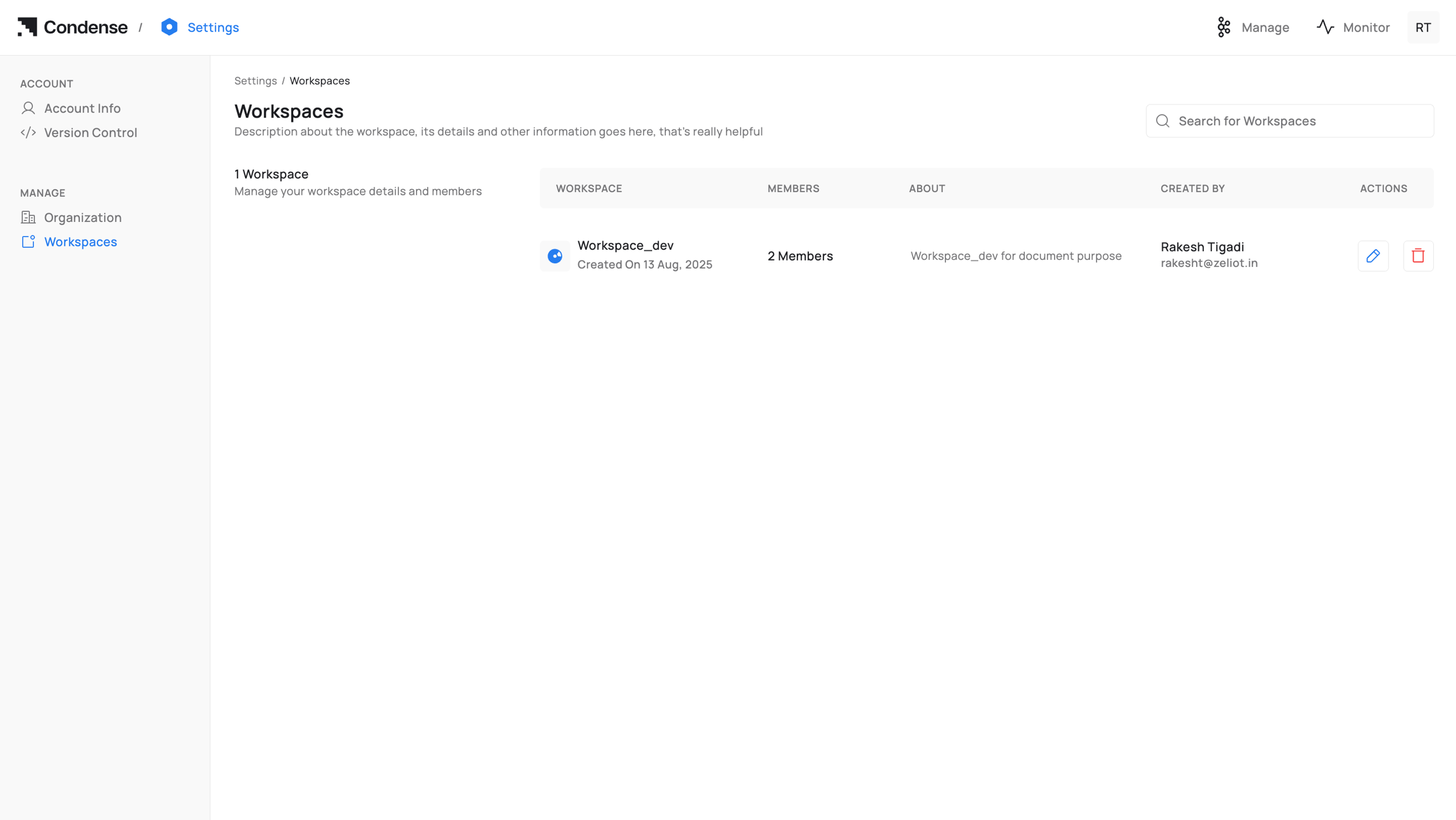The height and width of the screenshot is (820, 1456).
Task: Click the Monitor text in top navigation
Action: tap(1366, 27)
